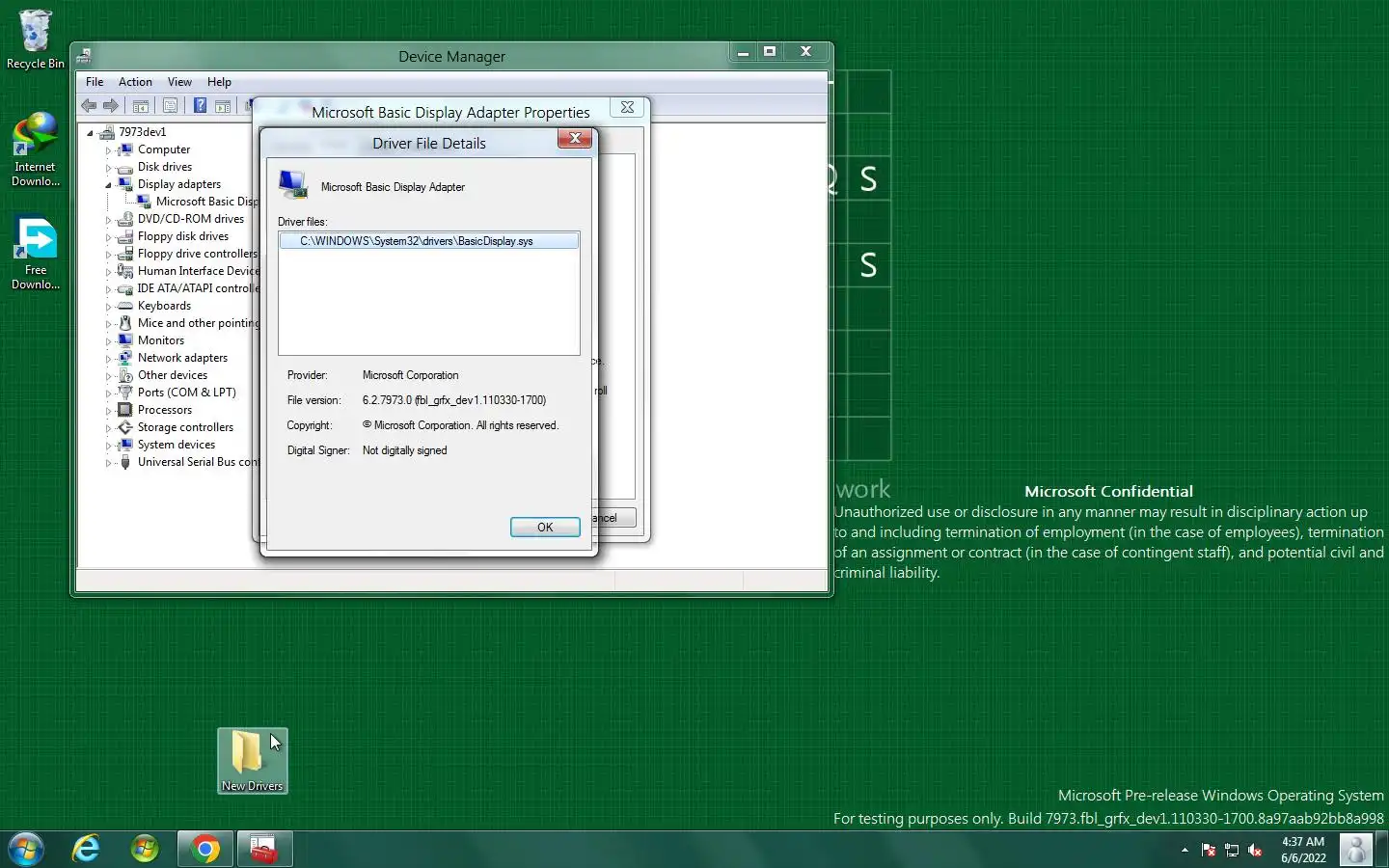Click the display adapter icon in Driver File Details
Image resolution: width=1389 pixels, height=868 pixels.
(x=293, y=185)
